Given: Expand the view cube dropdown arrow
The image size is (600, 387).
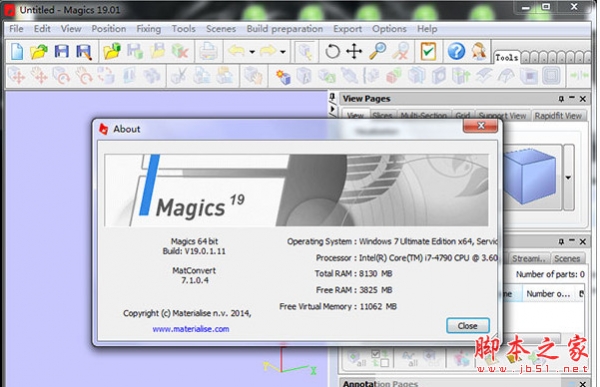Looking at the screenshot, I should point(568,178).
